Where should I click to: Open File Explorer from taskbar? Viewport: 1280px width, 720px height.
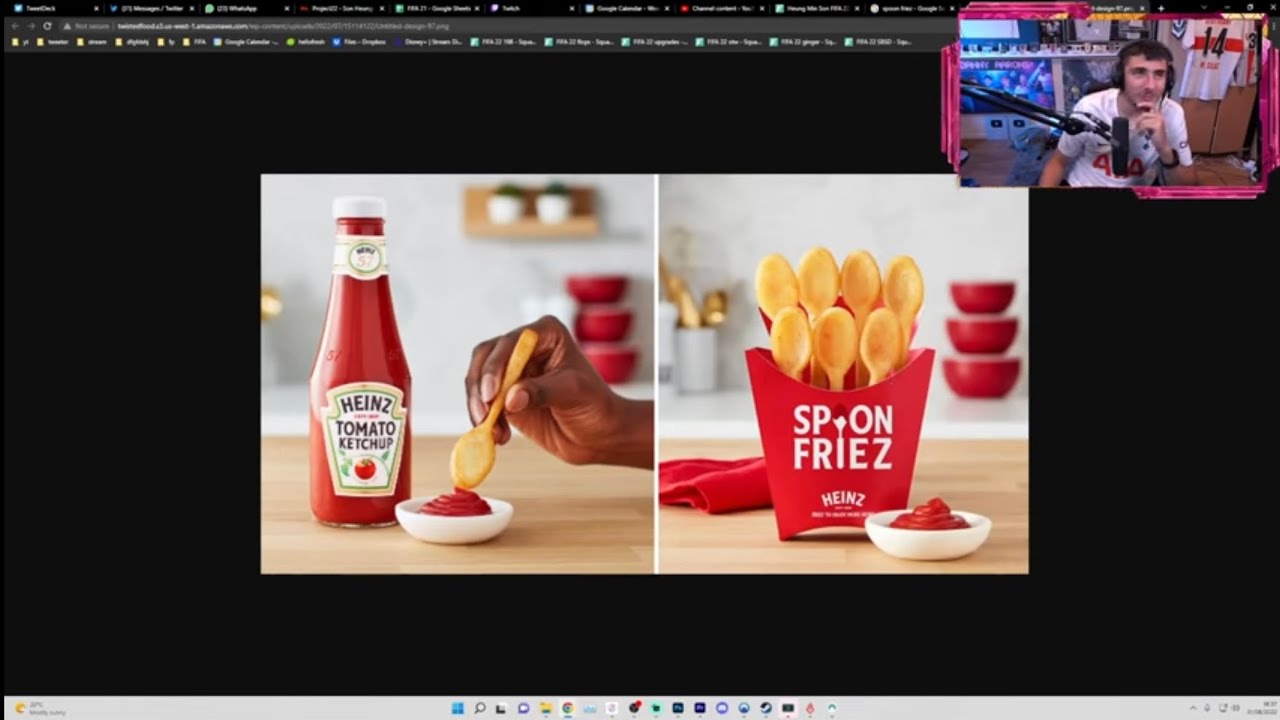(x=546, y=708)
